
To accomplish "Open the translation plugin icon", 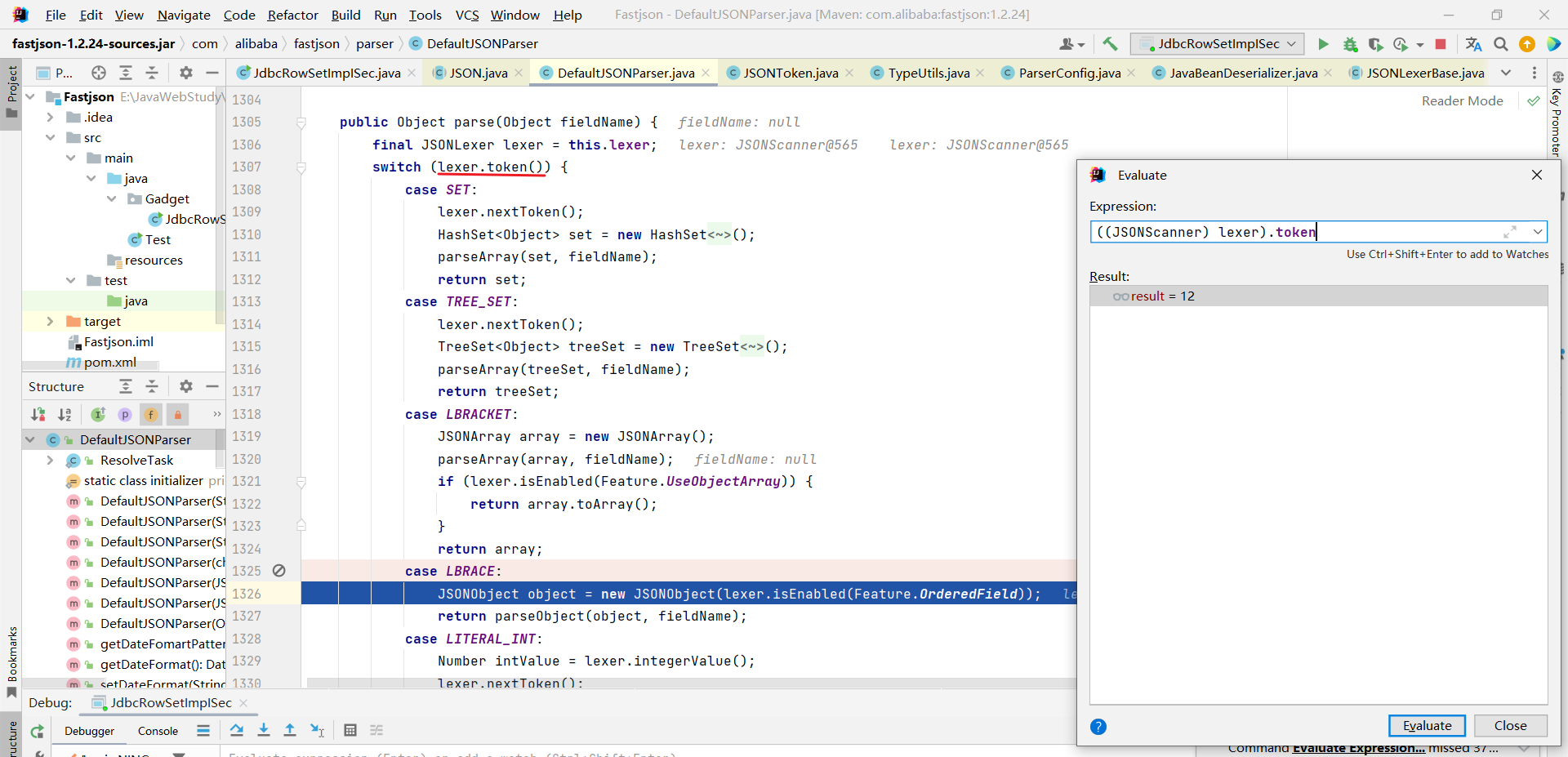I will [x=1473, y=44].
